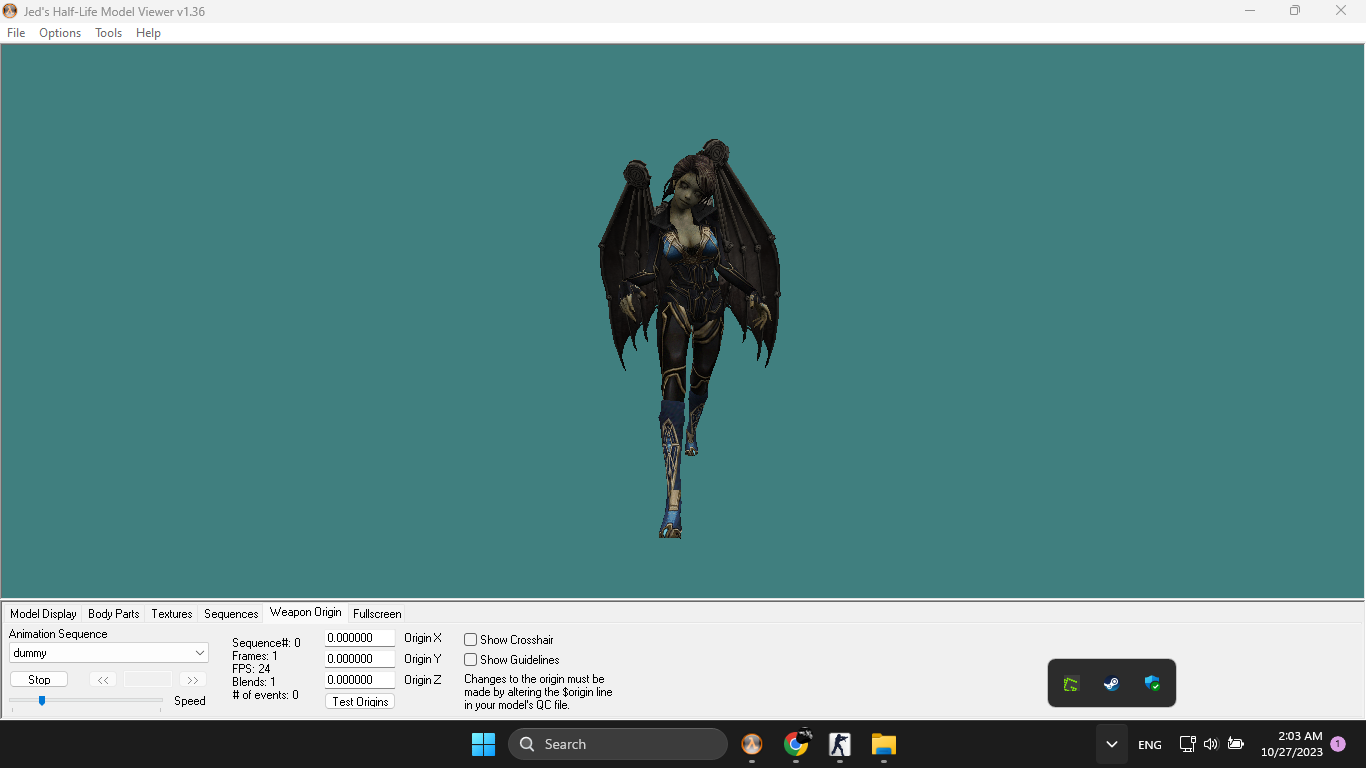Switch to the Textures tab
The width and height of the screenshot is (1366, 768).
click(x=172, y=614)
